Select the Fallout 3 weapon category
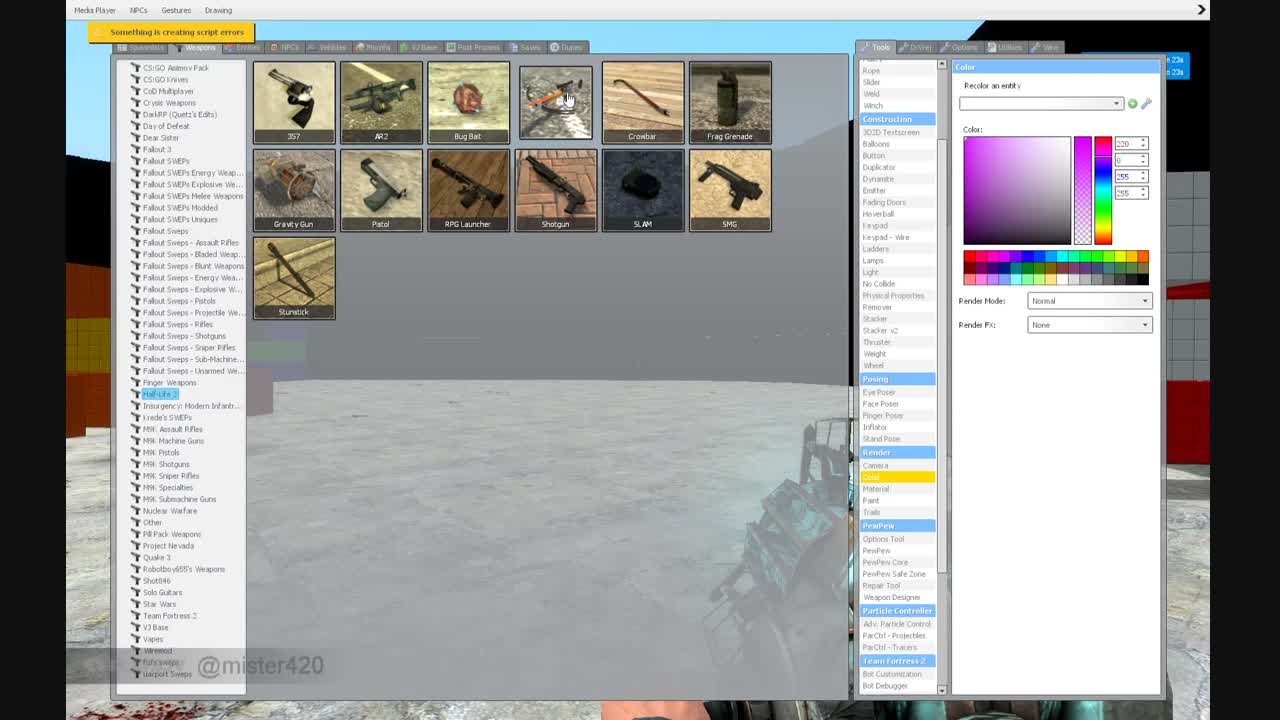 coord(157,149)
